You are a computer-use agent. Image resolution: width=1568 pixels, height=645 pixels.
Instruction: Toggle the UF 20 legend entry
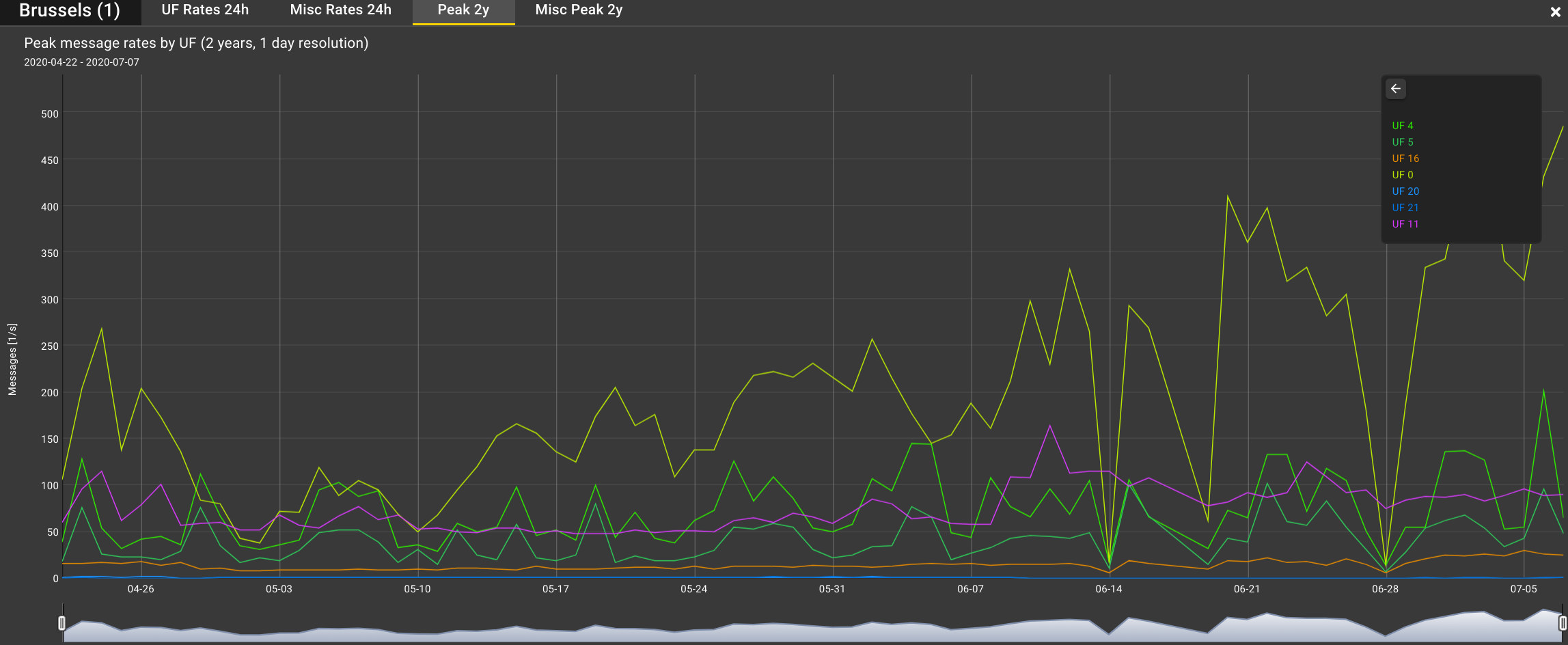[1405, 191]
